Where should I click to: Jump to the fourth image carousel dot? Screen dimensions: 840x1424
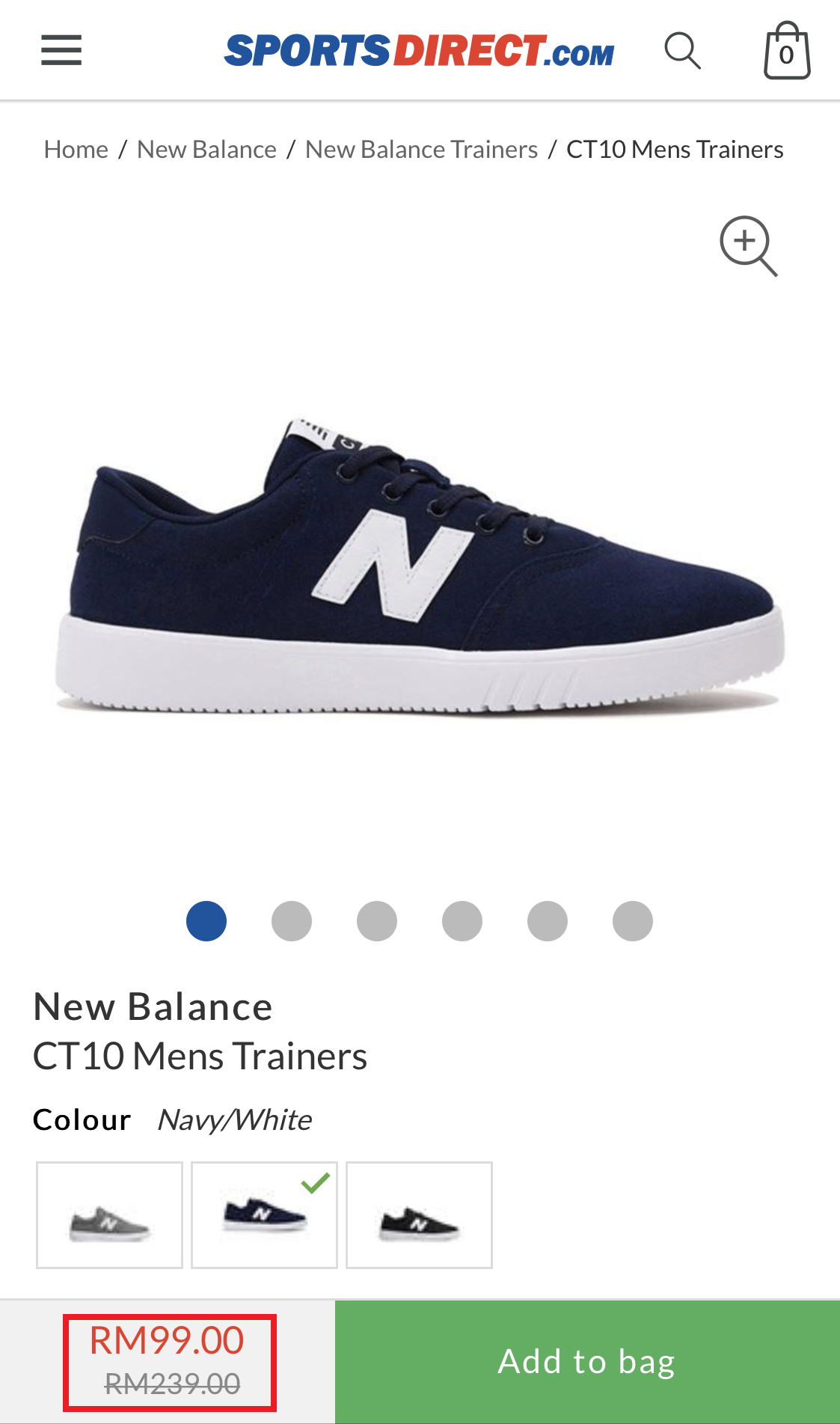[x=462, y=920]
